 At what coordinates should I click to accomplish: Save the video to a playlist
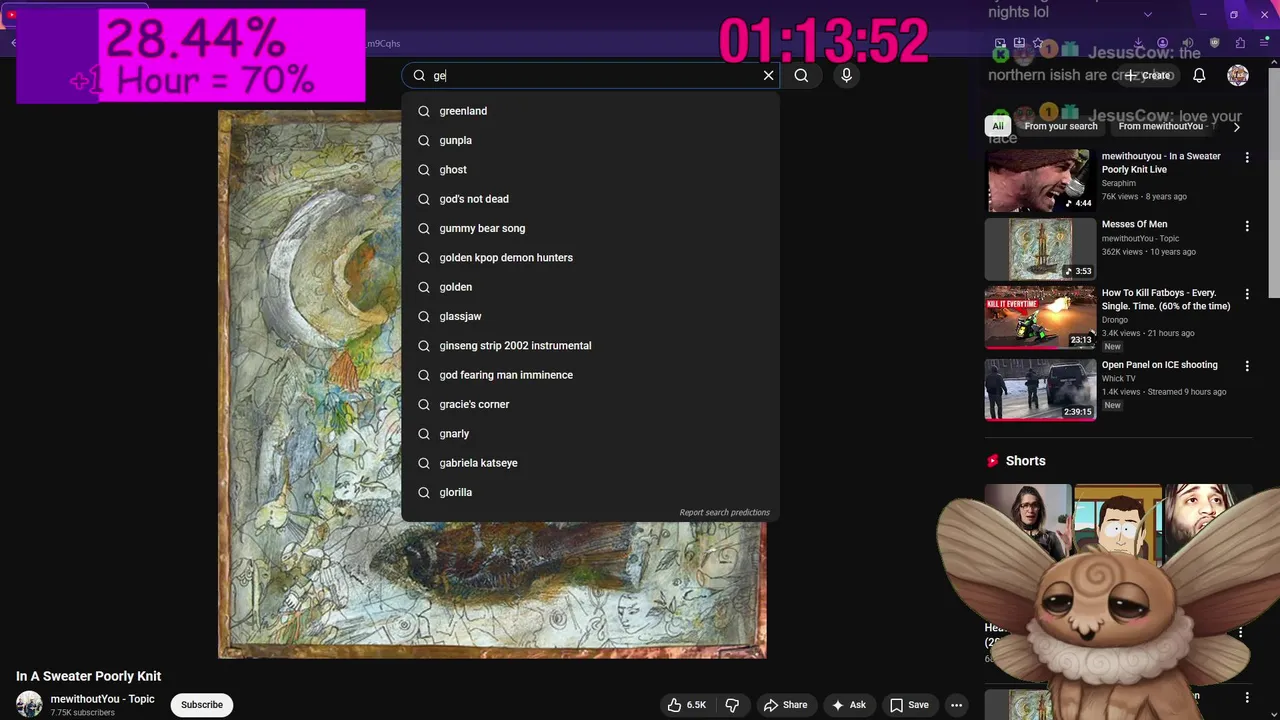point(909,705)
